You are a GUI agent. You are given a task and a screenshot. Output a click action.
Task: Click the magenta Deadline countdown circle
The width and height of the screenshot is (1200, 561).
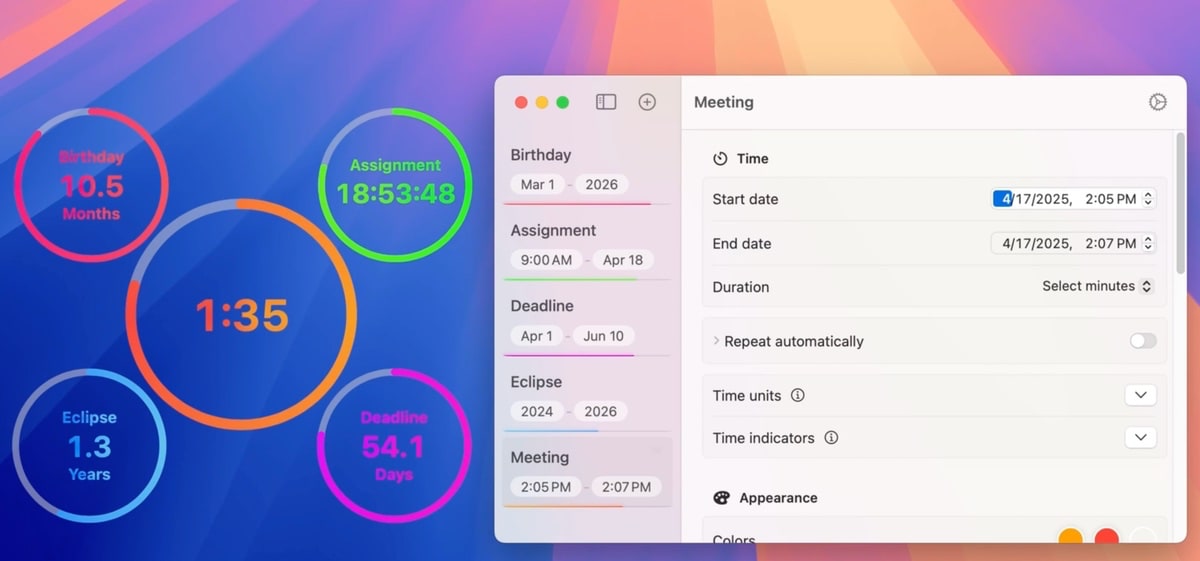(393, 445)
